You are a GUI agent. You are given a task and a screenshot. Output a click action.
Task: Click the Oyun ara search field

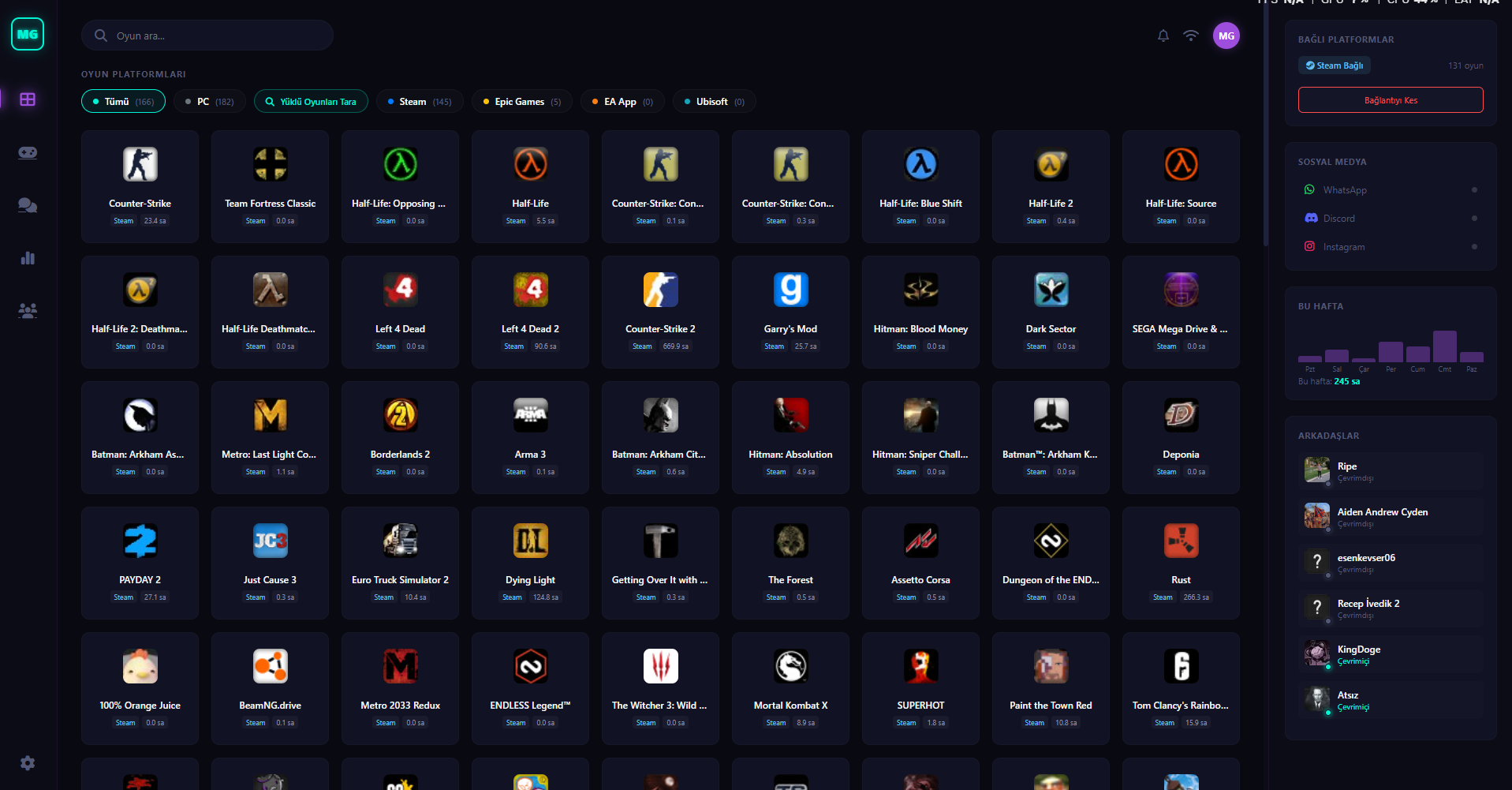[x=207, y=36]
